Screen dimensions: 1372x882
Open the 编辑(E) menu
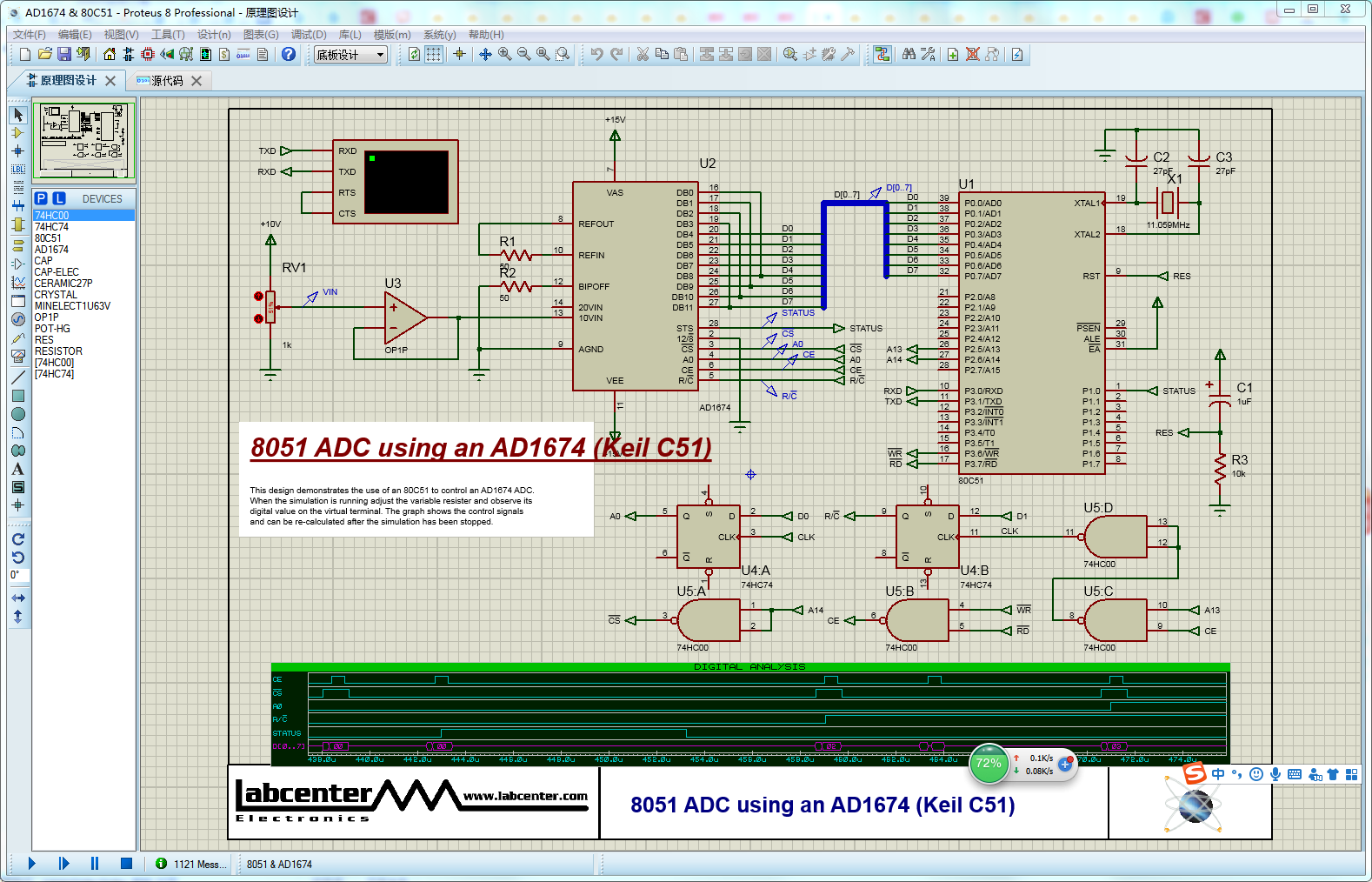[75, 35]
